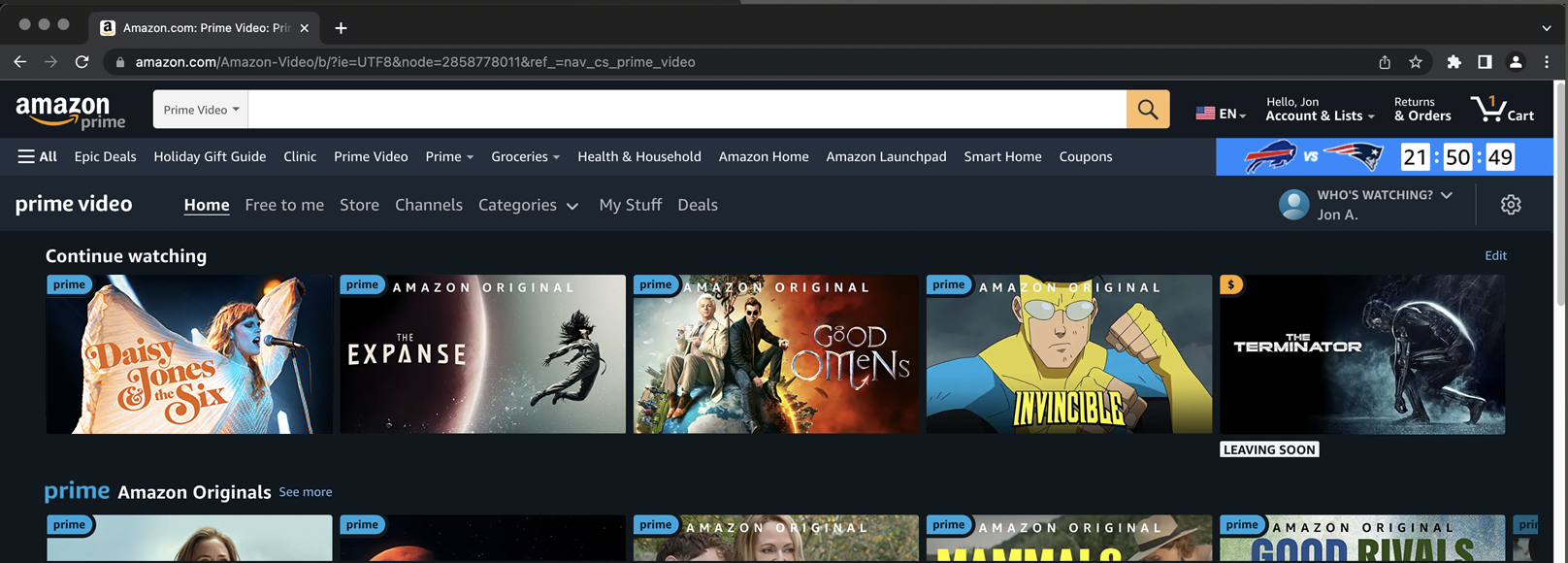Go to My Stuff

pos(631,205)
